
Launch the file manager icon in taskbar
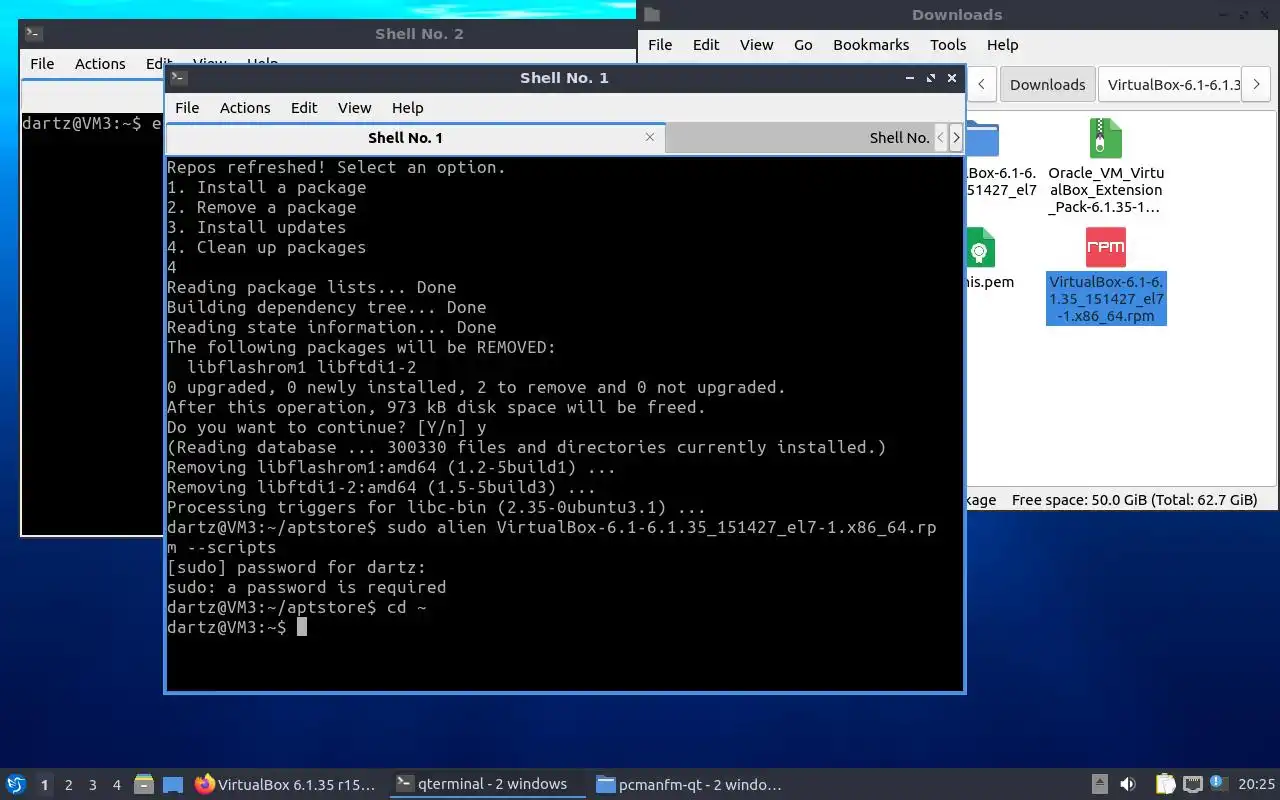[143, 785]
